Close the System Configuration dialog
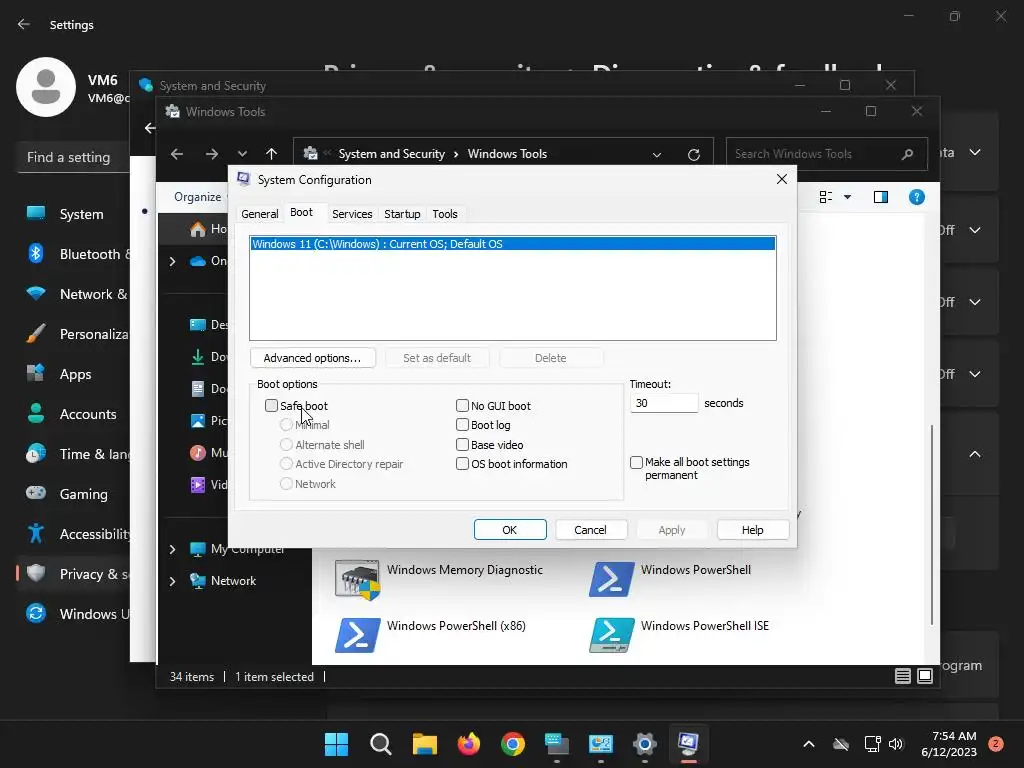 pos(781,180)
